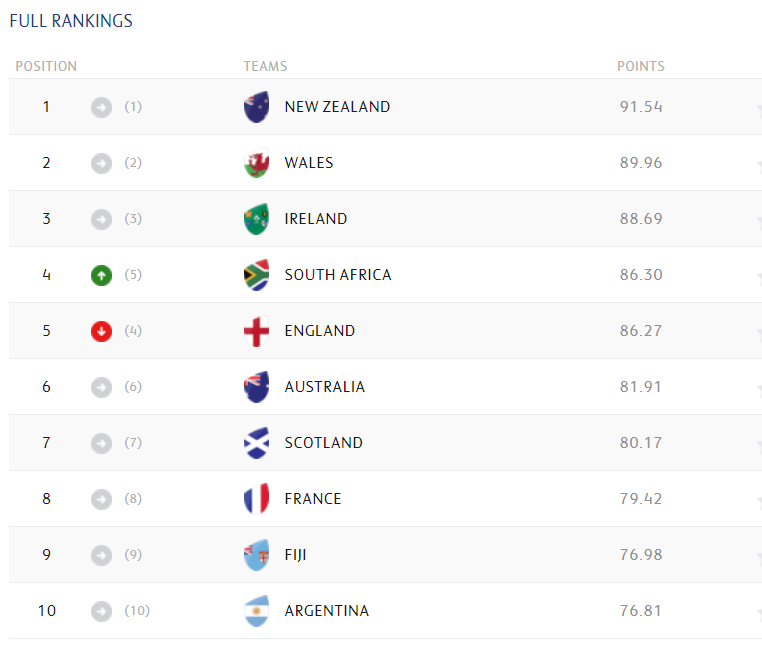Select Ireland's green shamrock team badge
This screenshot has width=762, height=654.
(257, 219)
